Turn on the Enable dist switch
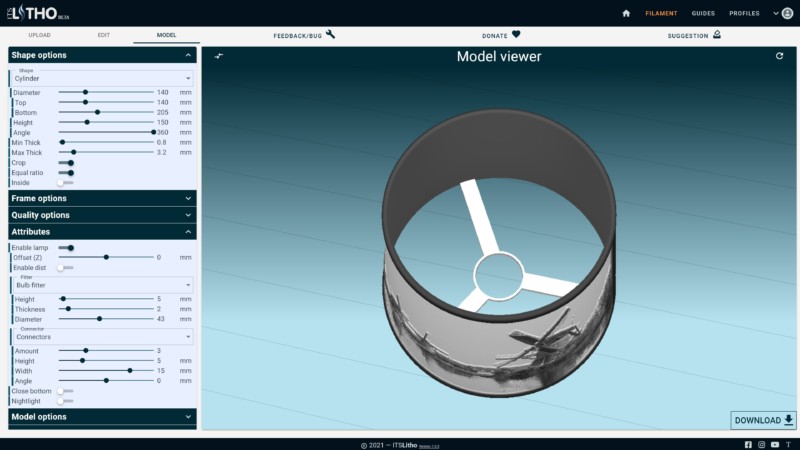 coord(65,267)
